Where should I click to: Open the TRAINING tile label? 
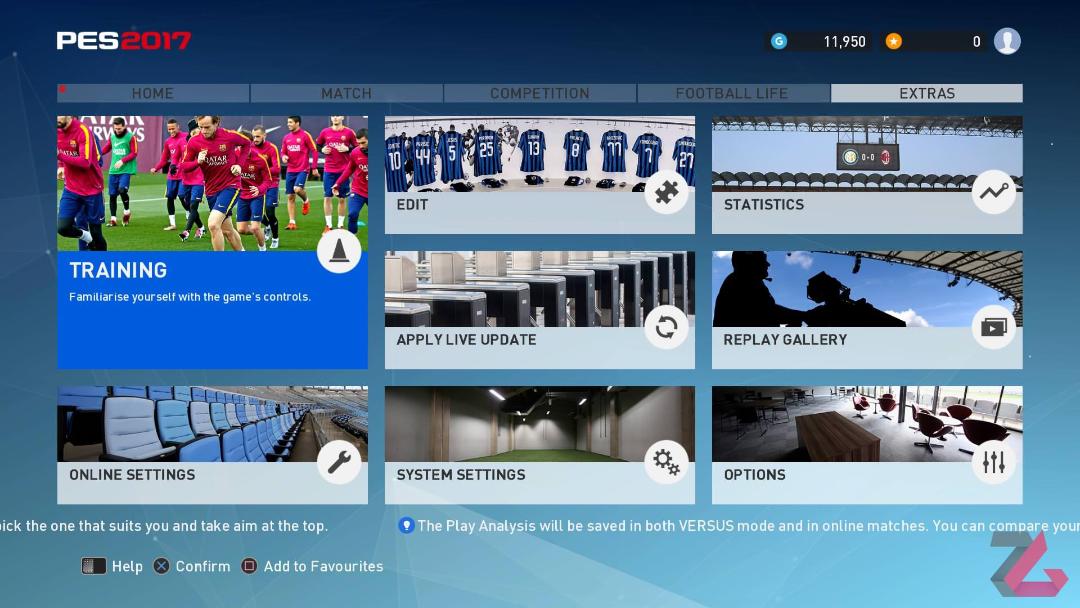pyautogui.click(x=118, y=270)
